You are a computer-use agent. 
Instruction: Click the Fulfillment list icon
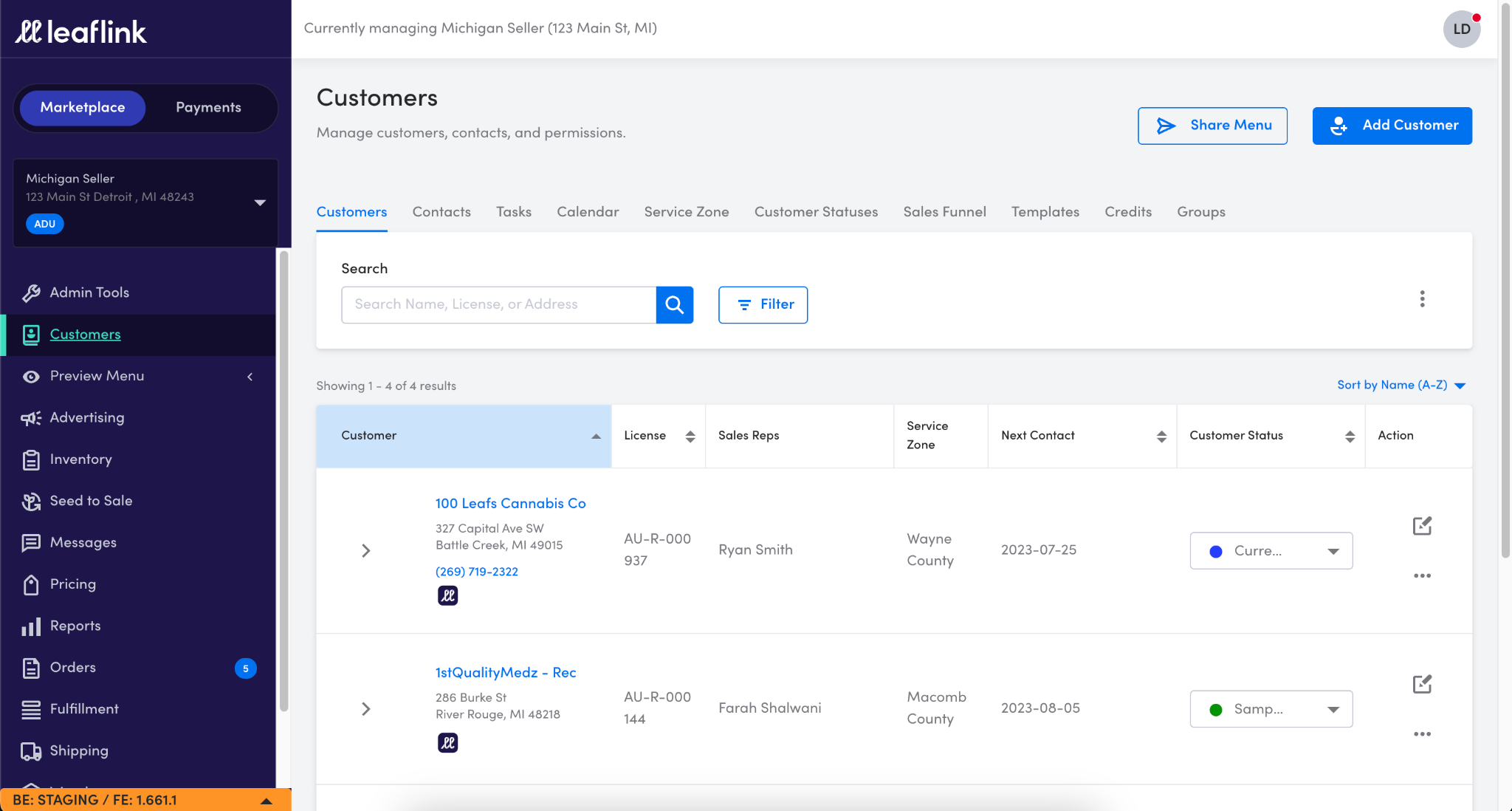click(x=31, y=710)
